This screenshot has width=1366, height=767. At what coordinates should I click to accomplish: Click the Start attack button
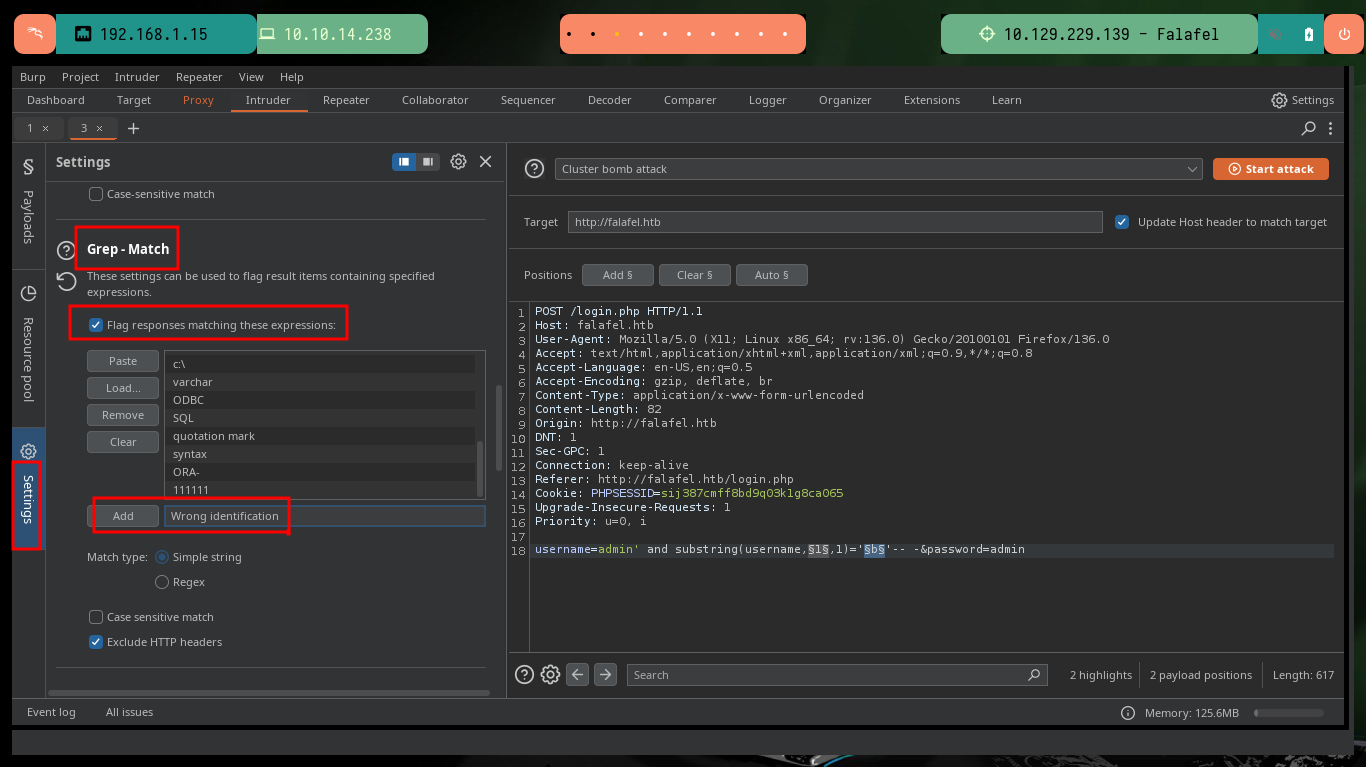(1271, 169)
